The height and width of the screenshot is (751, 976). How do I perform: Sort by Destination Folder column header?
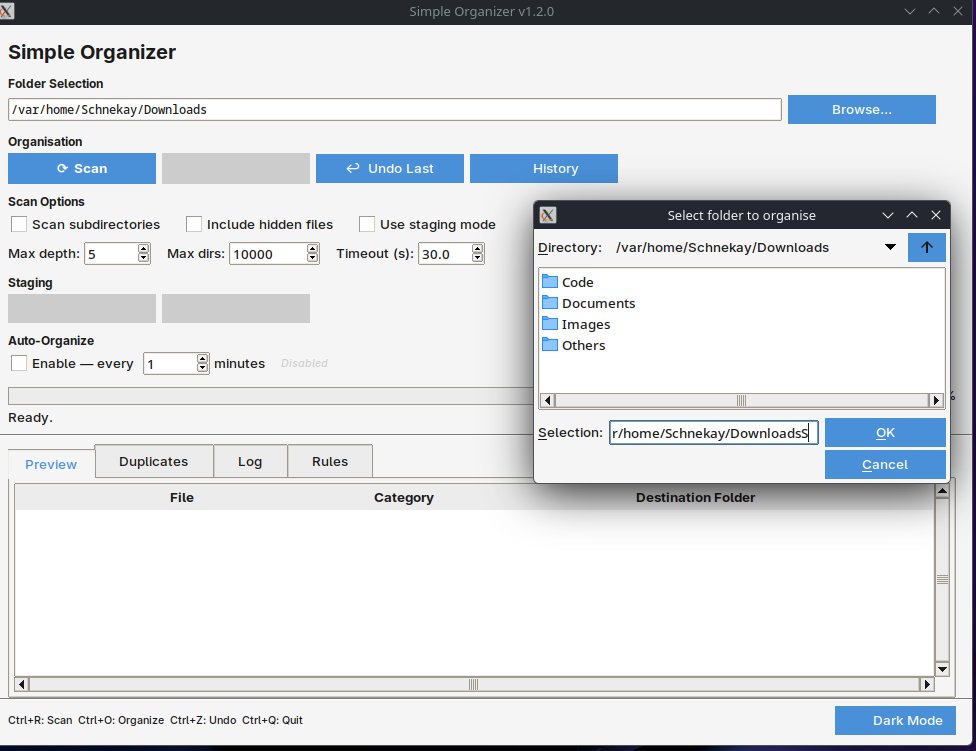pos(695,497)
